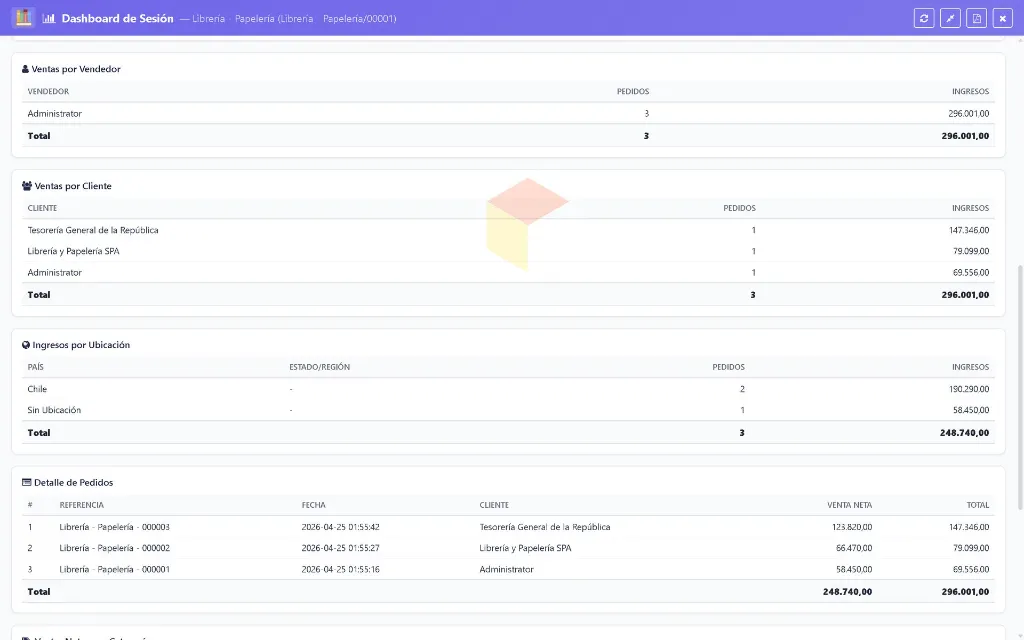Click PEDIDOS header in Ingresos por Ubicación

[728, 367]
